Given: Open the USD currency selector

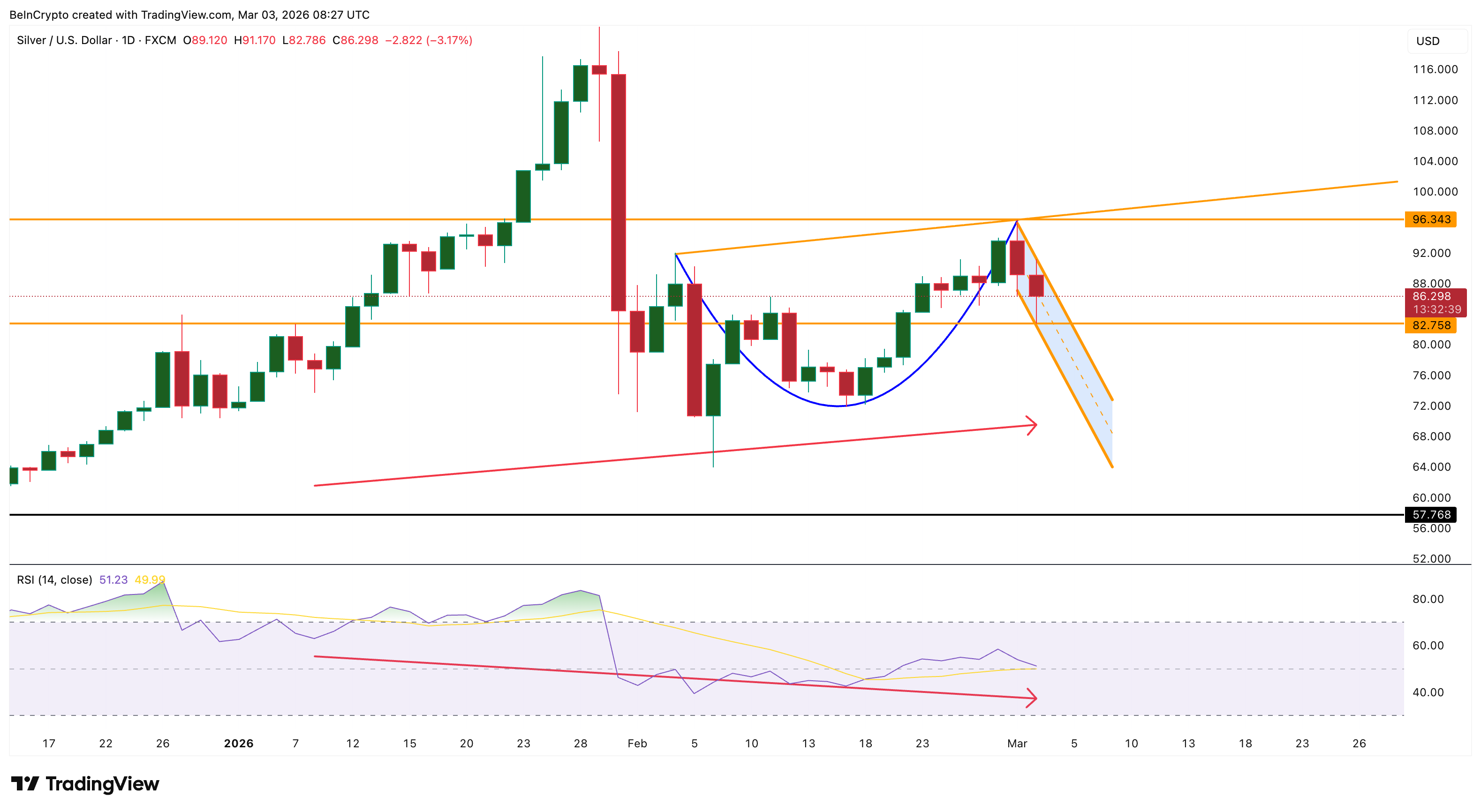Looking at the screenshot, I should (1437, 41).
